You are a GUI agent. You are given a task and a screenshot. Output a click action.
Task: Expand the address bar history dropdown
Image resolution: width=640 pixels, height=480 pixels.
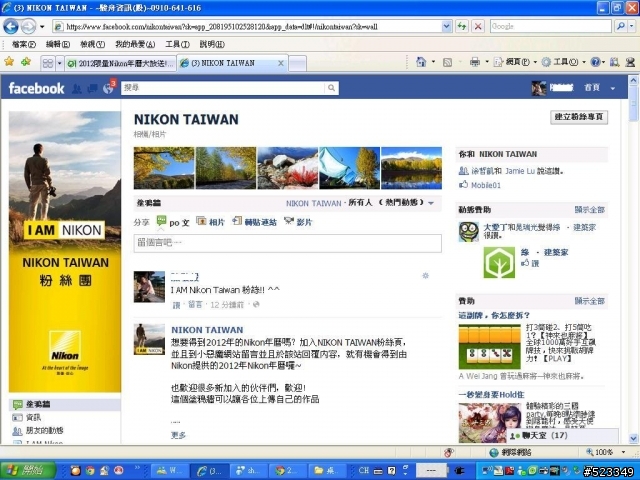click(x=447, y=27)
